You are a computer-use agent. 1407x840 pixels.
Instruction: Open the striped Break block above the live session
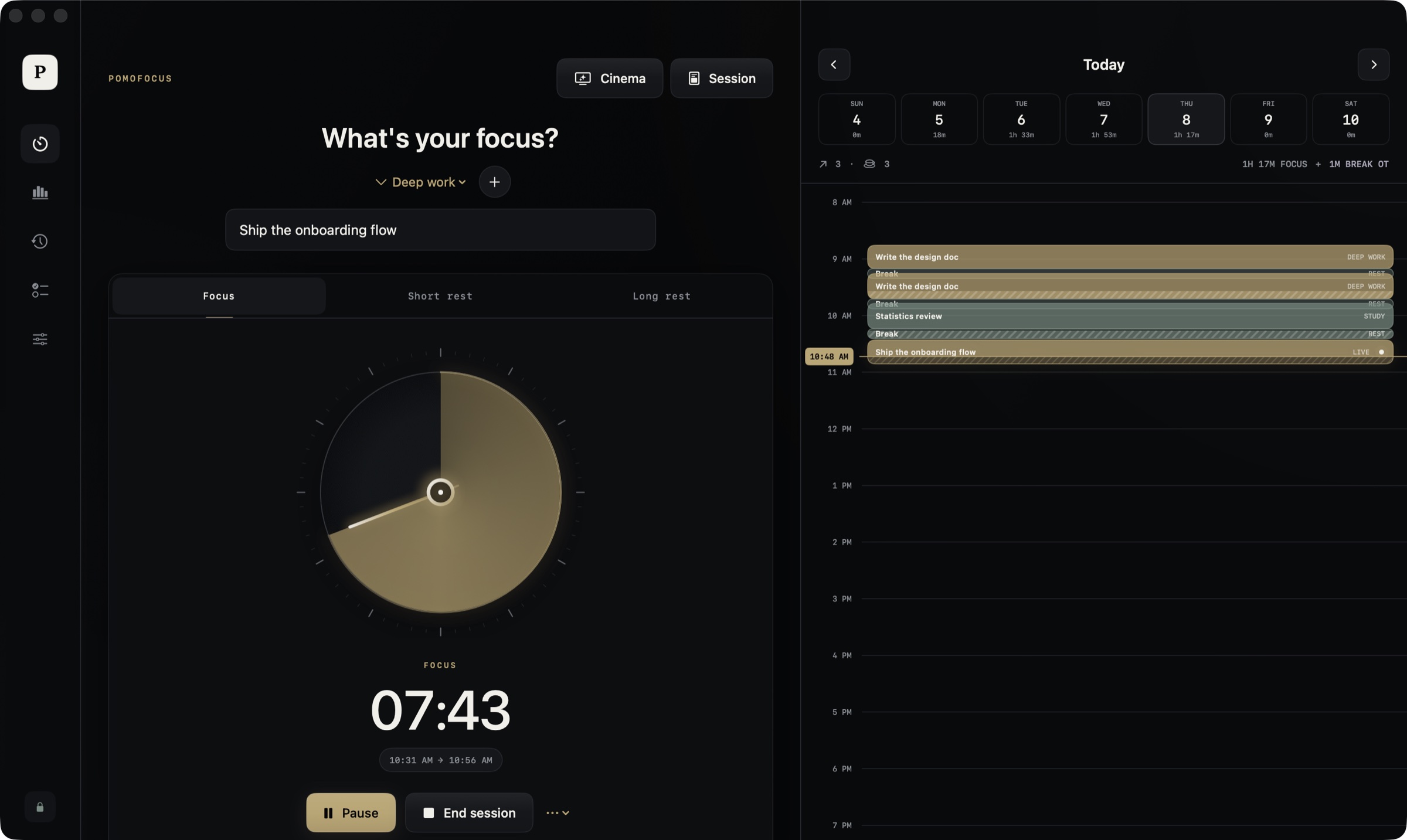1130,334
